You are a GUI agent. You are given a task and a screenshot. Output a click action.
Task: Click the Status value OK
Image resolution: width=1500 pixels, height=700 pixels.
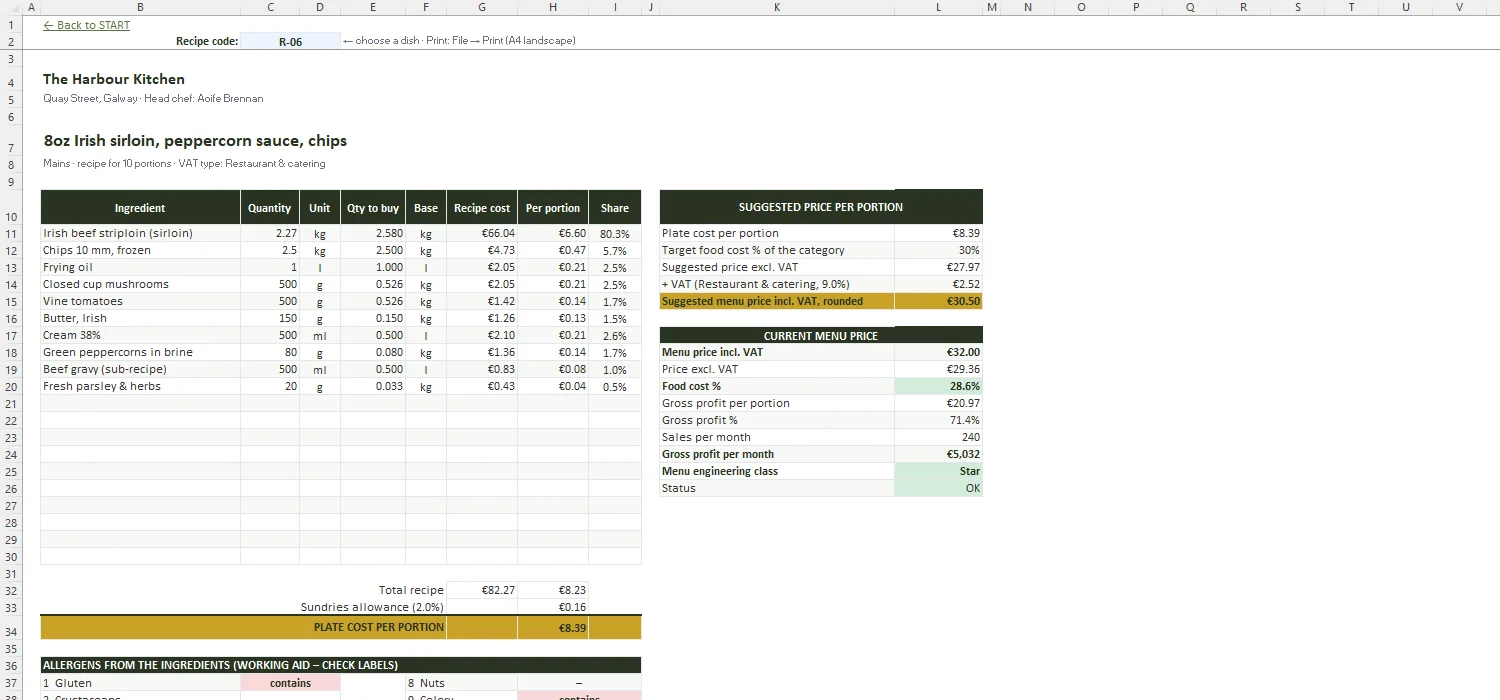939,488
